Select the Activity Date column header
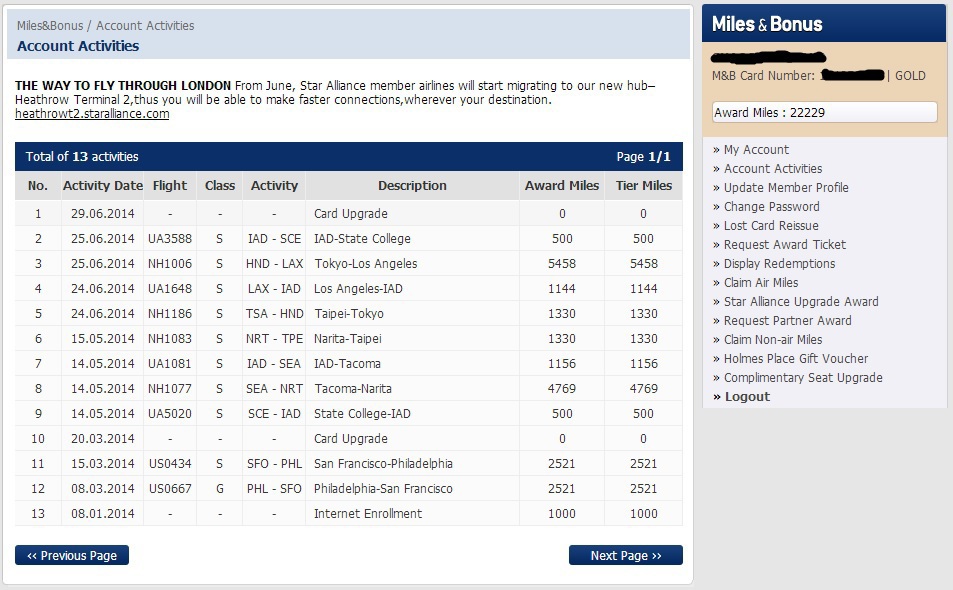The width and height of the screenshot is (953, 590). tap(103, 185)
